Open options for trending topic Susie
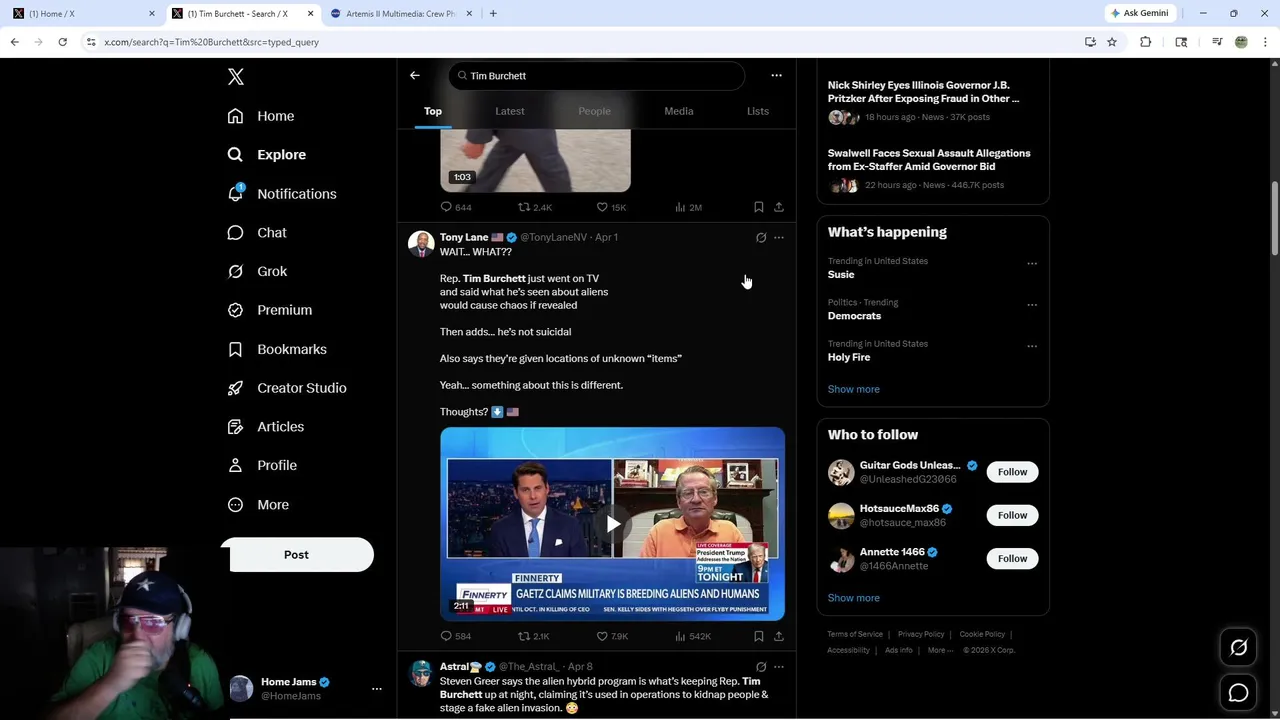 tap(1032, 264)
